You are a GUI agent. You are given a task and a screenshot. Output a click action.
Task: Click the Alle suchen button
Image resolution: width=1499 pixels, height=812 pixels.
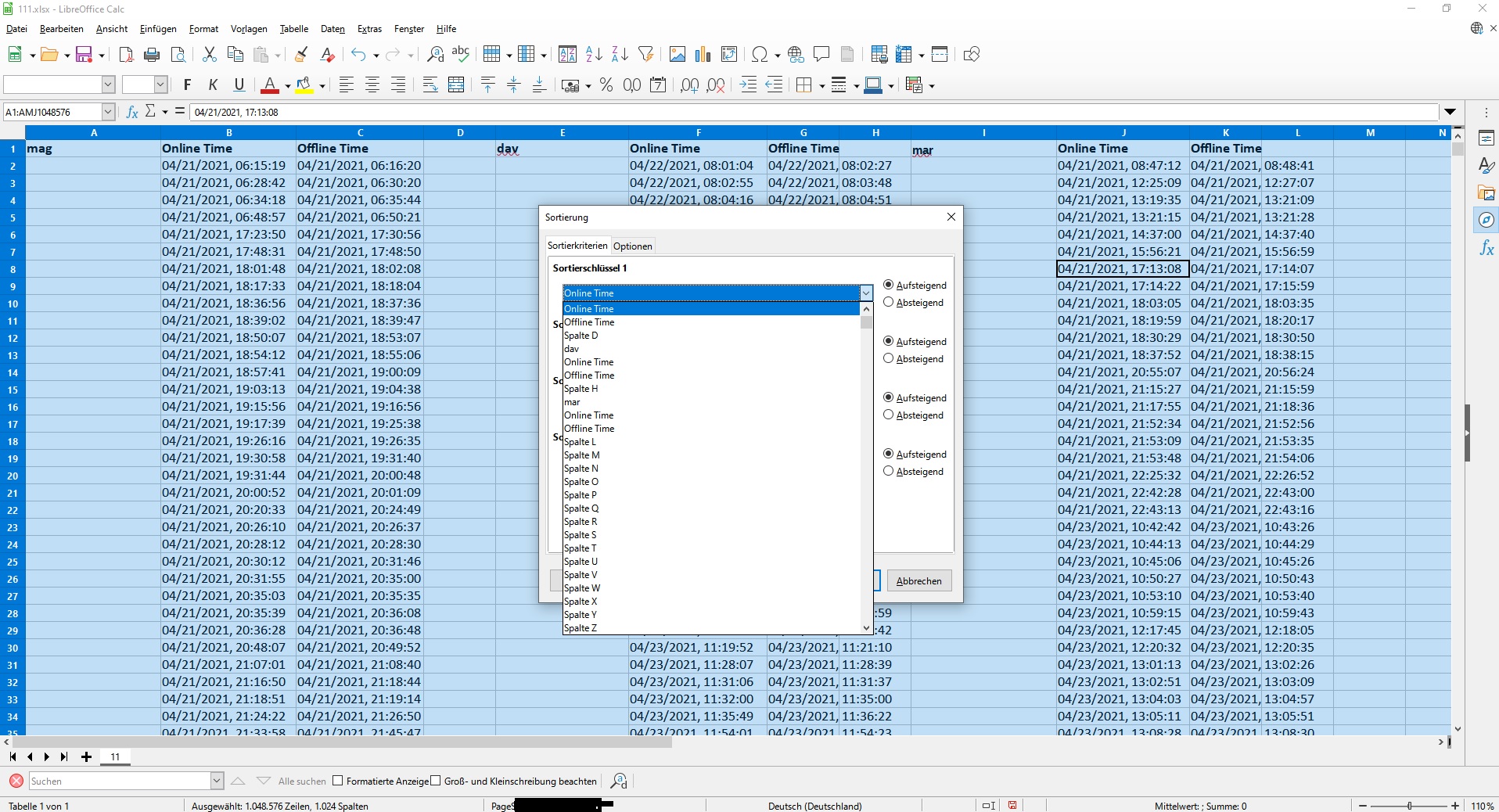[x=302, y=781]
